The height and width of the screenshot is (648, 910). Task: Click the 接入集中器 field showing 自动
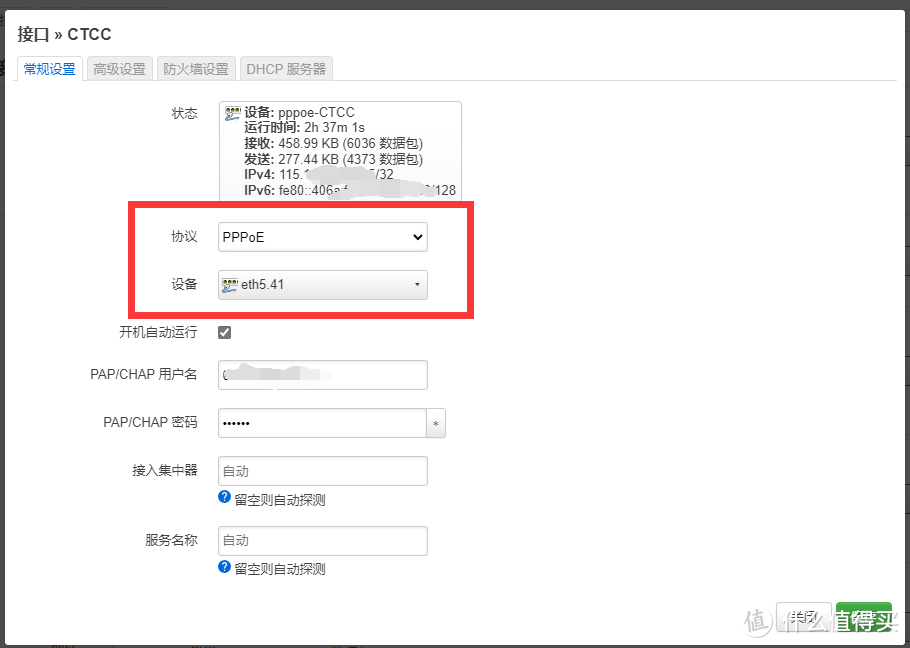[x=322, y=471]
